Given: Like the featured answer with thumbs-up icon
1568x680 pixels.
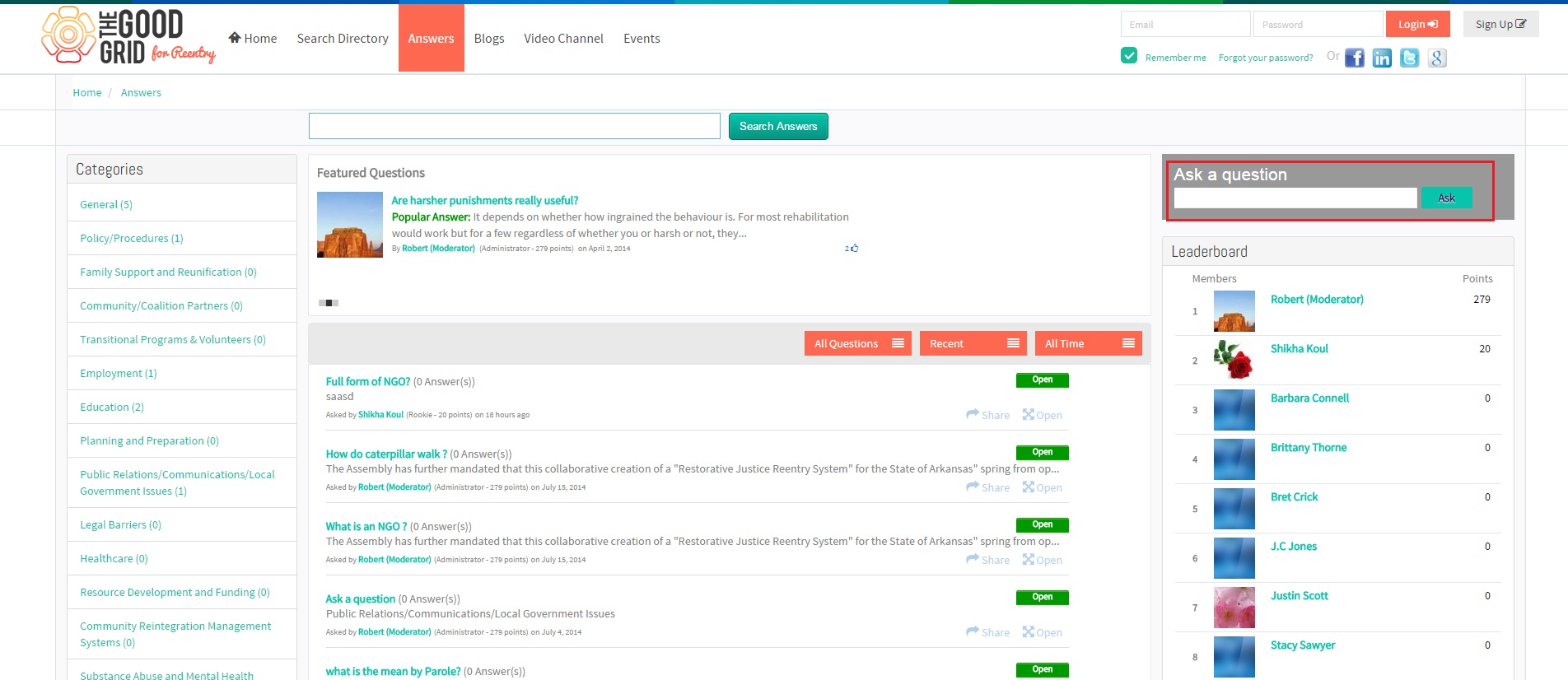Looking at the screenshot, I should 854,248.
